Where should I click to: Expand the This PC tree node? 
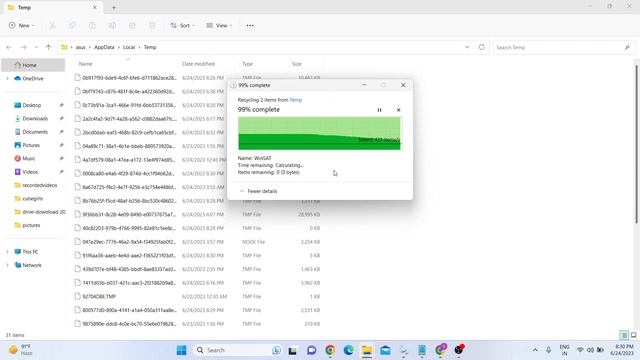7,252
